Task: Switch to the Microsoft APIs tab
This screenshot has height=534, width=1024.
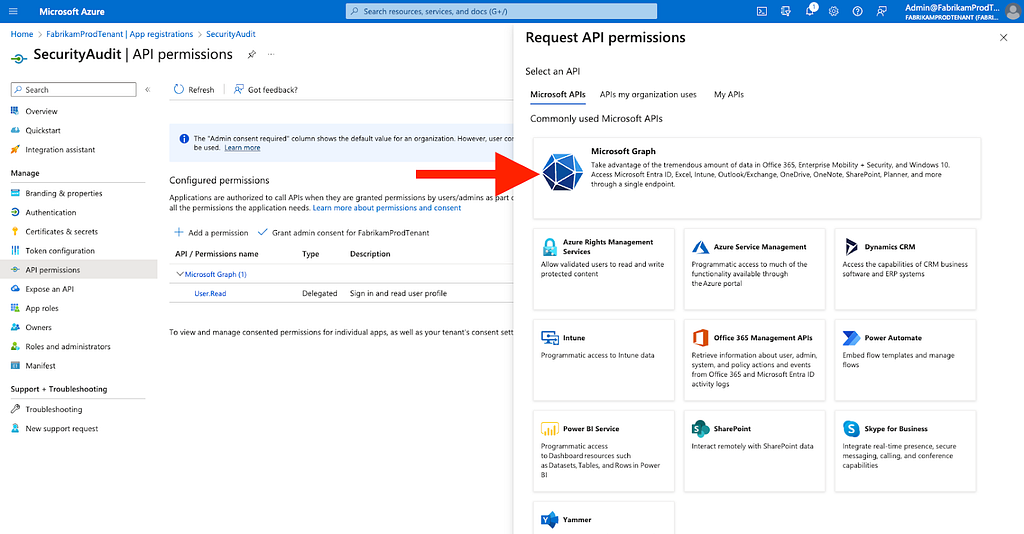Action: pos(558,95)
